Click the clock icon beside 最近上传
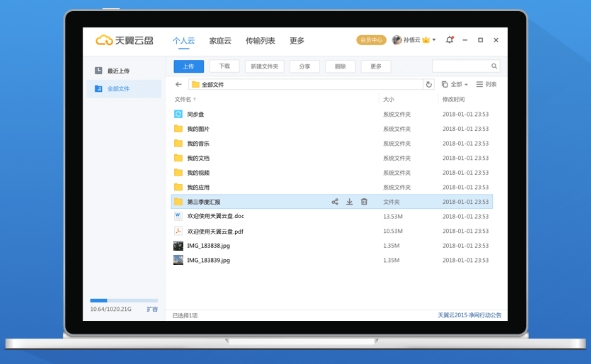The image size is (591, 364). [x=98, y=70]
